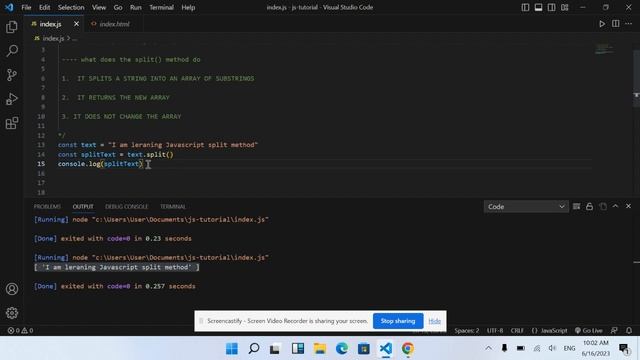Open the Selection menu

(71, 7)
